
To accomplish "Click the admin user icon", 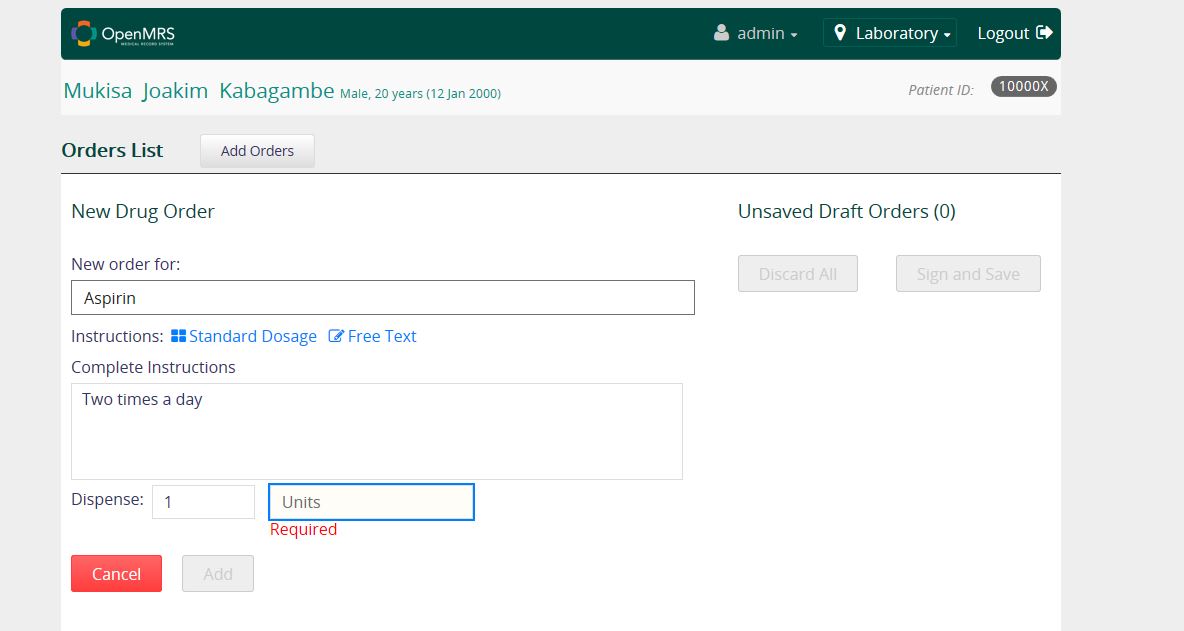I will 721,32.
